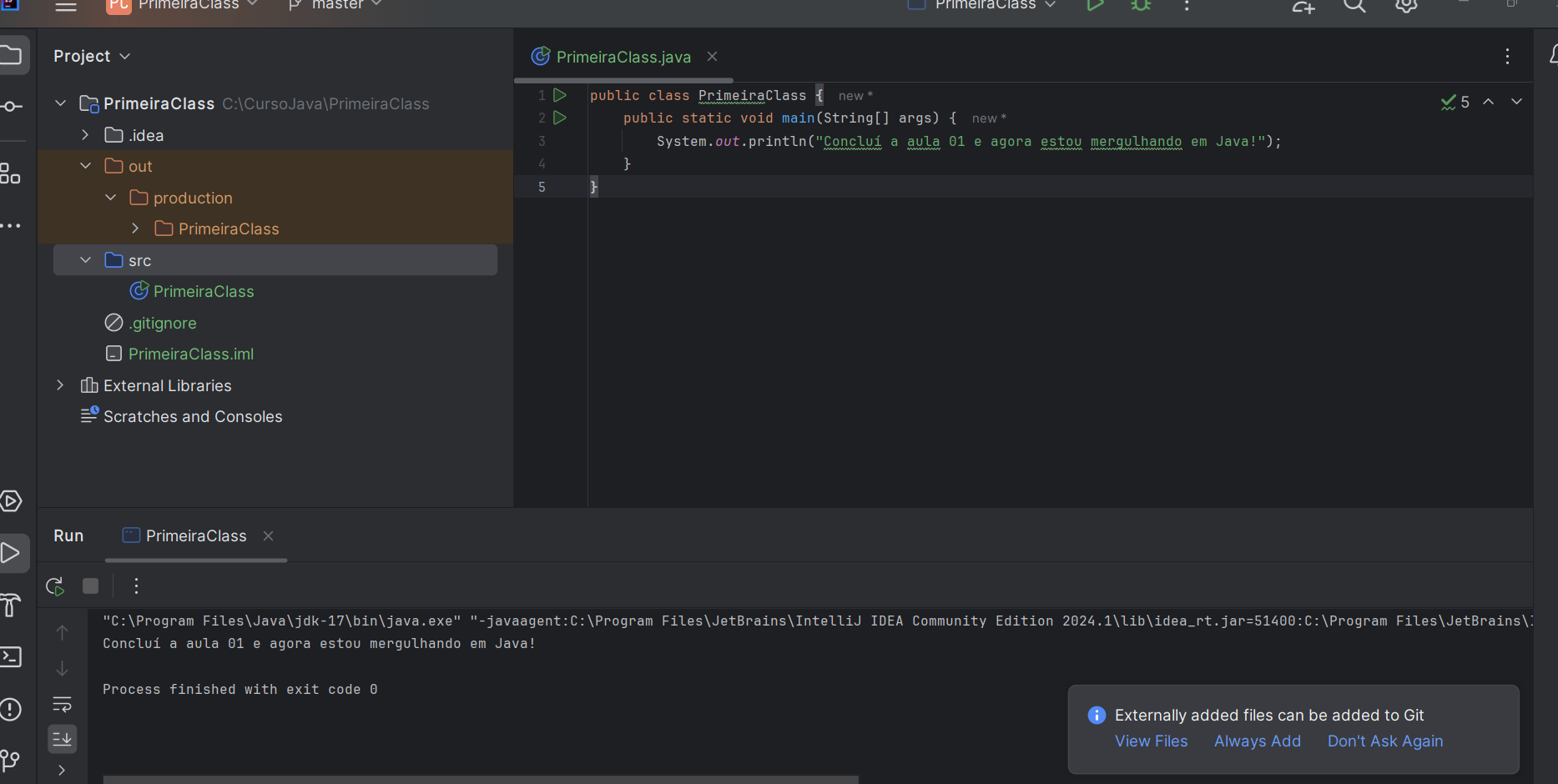Run PrimeiraClass with the green play button in toolbar

click(x=1095, y=5)
